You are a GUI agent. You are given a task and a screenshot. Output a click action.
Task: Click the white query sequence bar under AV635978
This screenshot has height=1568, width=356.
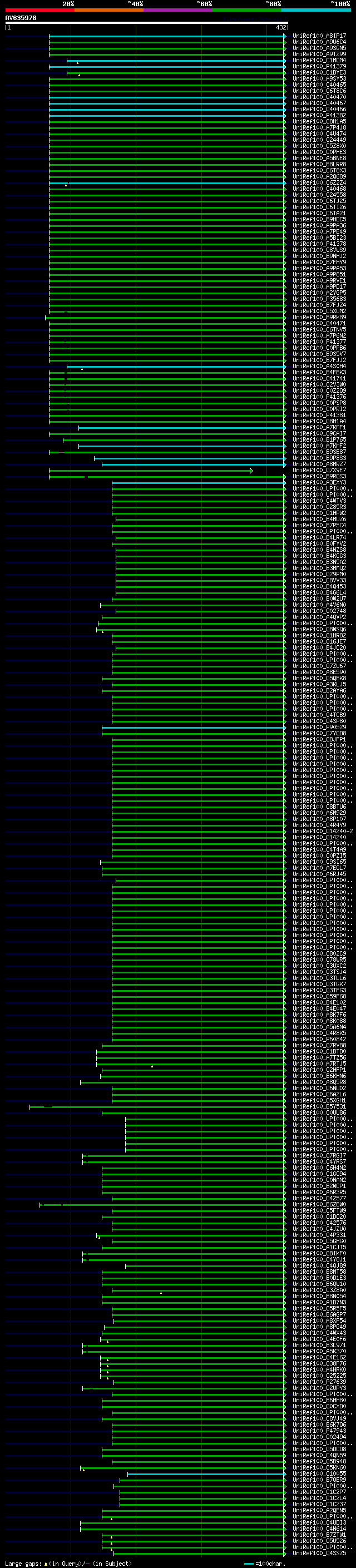[147, 22]
